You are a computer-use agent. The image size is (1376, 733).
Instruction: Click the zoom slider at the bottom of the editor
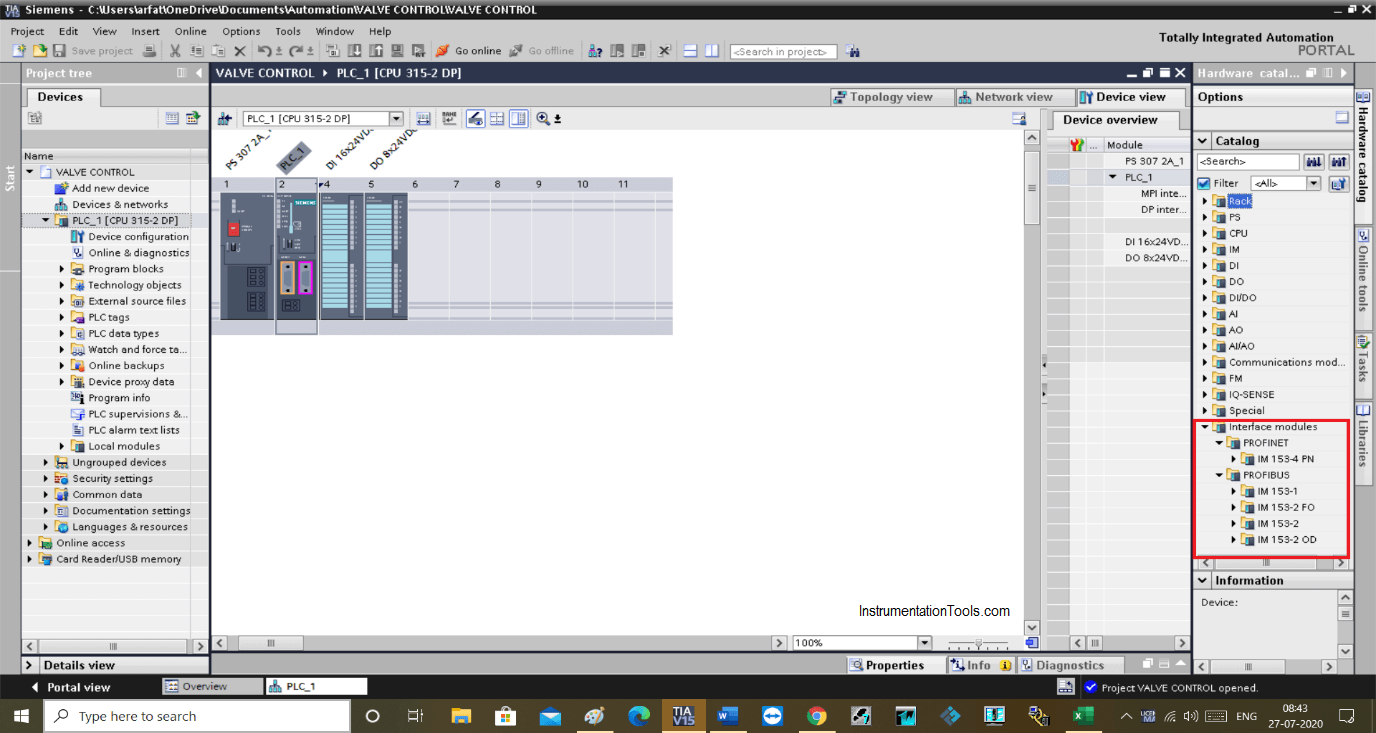tap(977, 643)
